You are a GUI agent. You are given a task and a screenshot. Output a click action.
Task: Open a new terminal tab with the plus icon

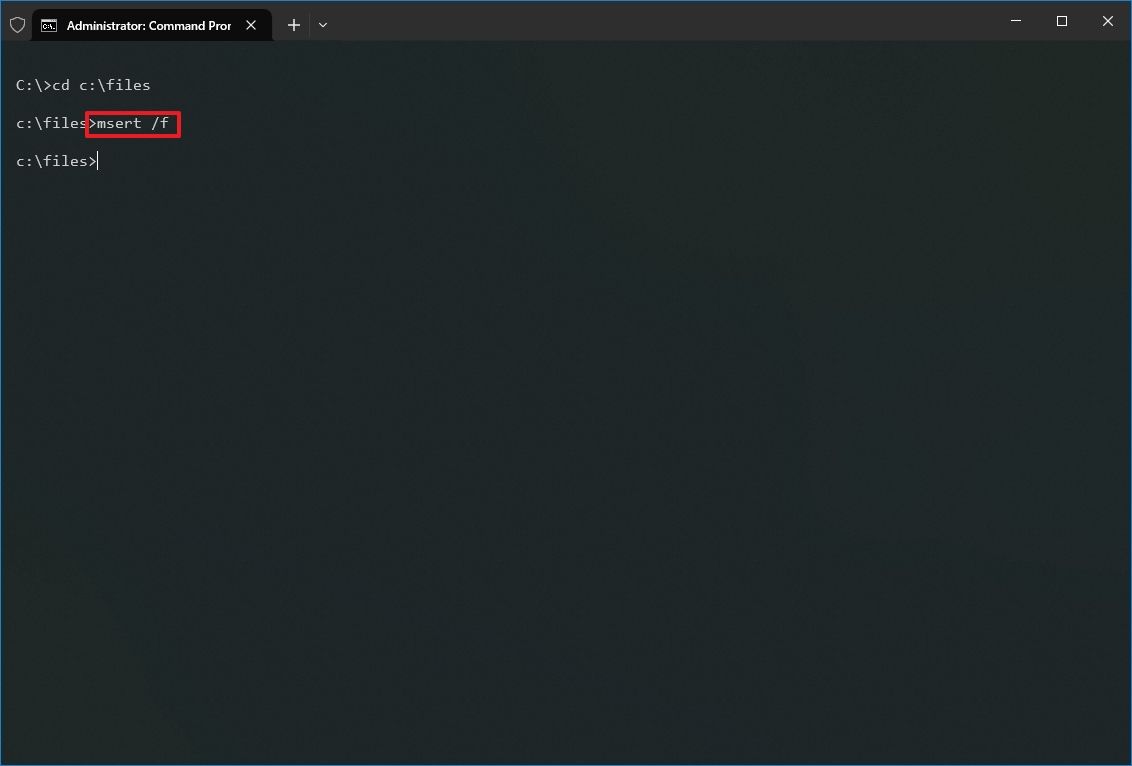tap(293, 24)
